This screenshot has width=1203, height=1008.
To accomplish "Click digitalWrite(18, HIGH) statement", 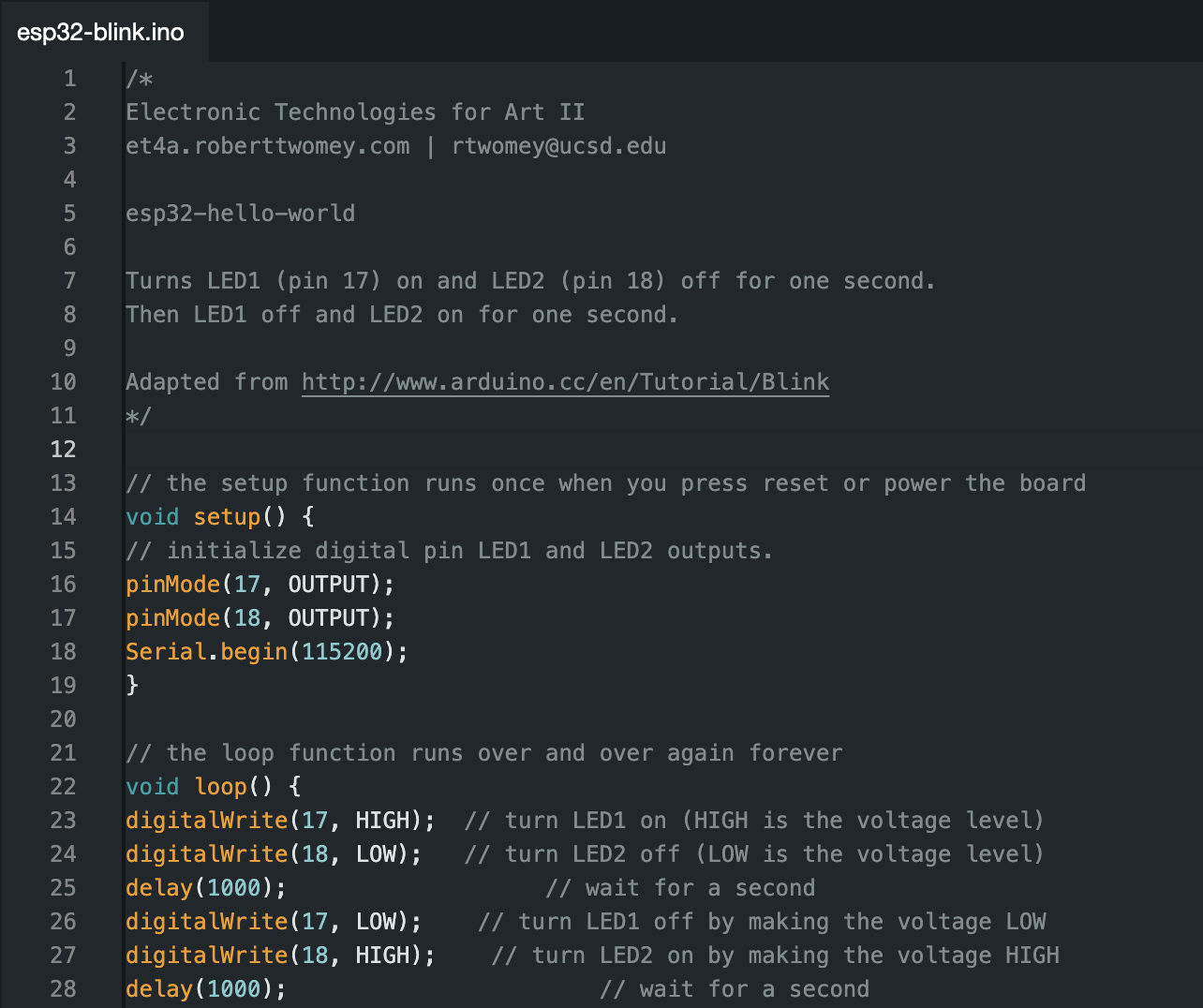I will [x=281, y=956].
